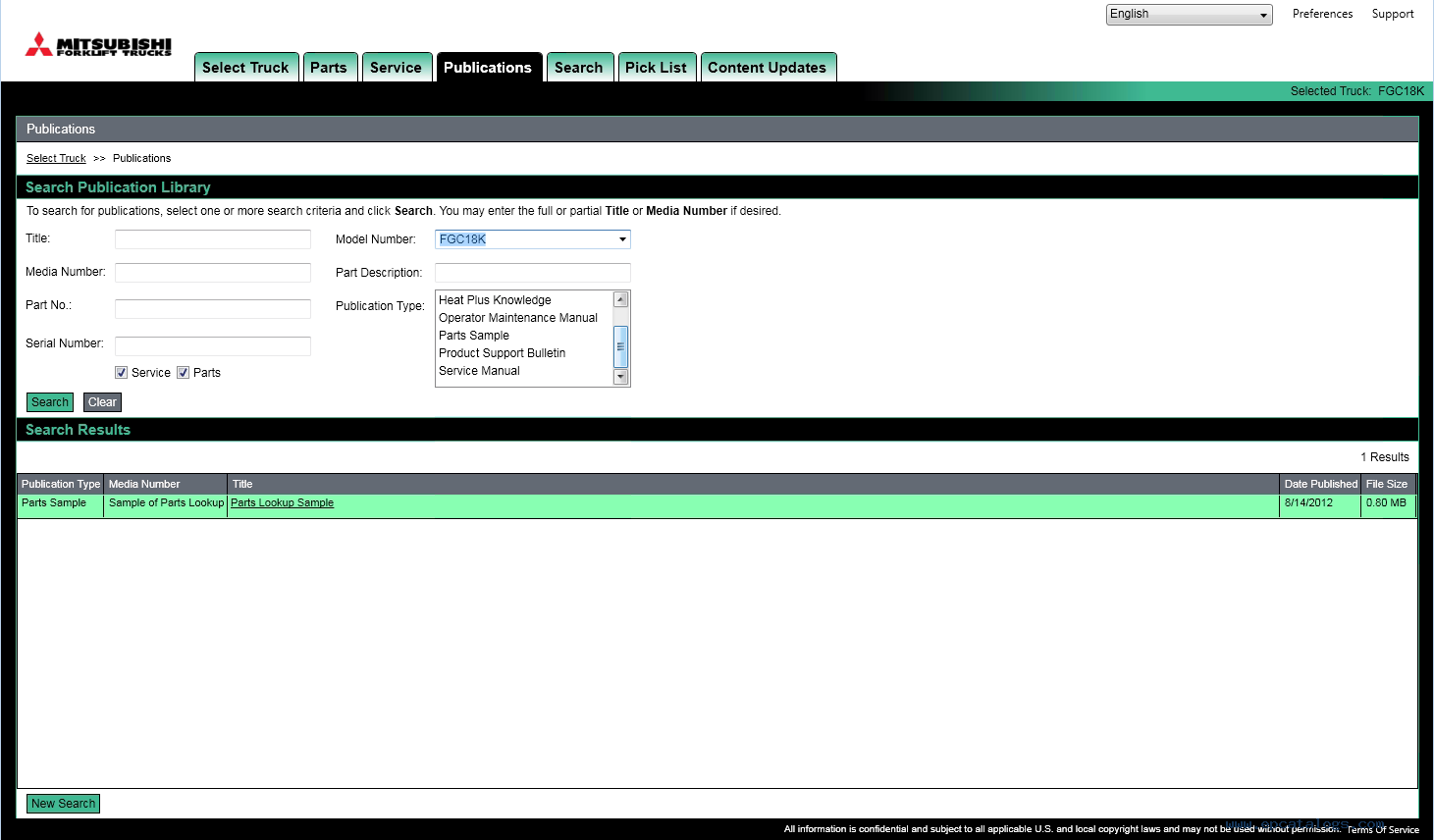
Task: Toggle the Service checkbox
Action: [x=122, y=373]
